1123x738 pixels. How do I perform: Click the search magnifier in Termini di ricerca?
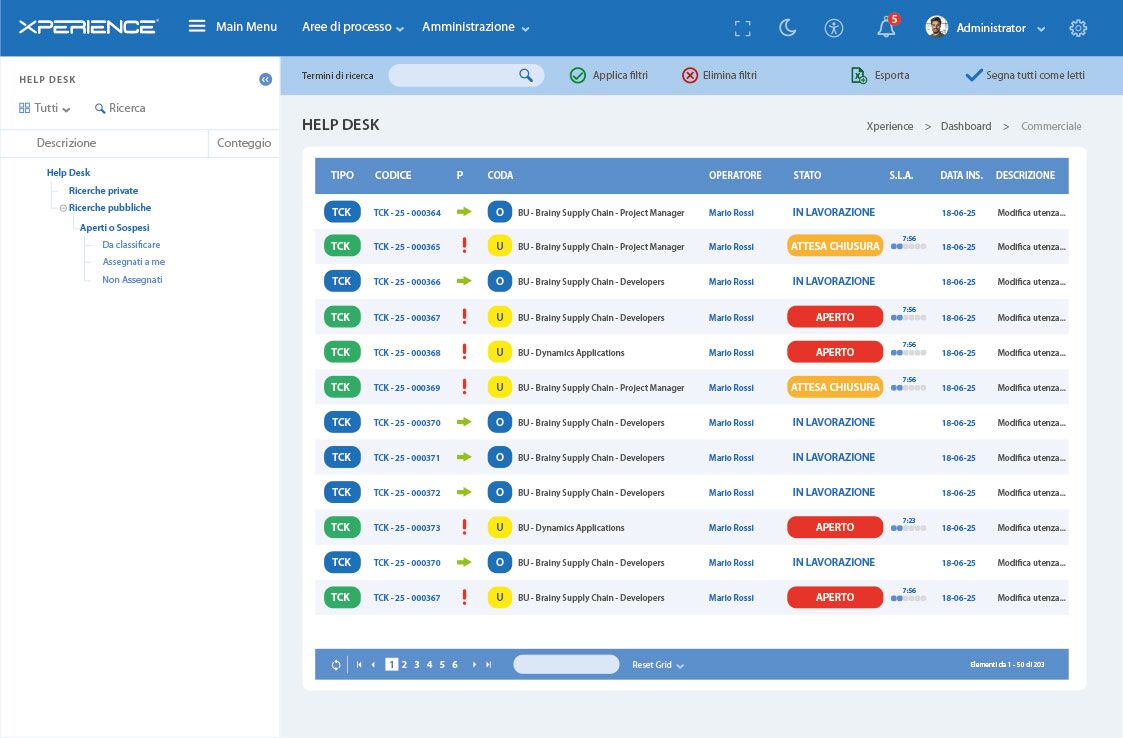pyautogui.click(x=526, y=75)
